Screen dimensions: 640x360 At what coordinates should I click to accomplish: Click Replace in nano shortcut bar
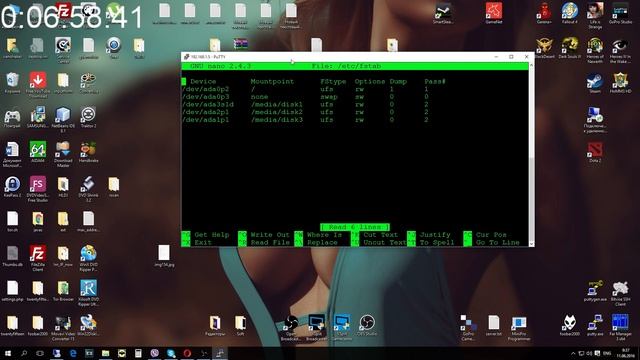(322, 242)
